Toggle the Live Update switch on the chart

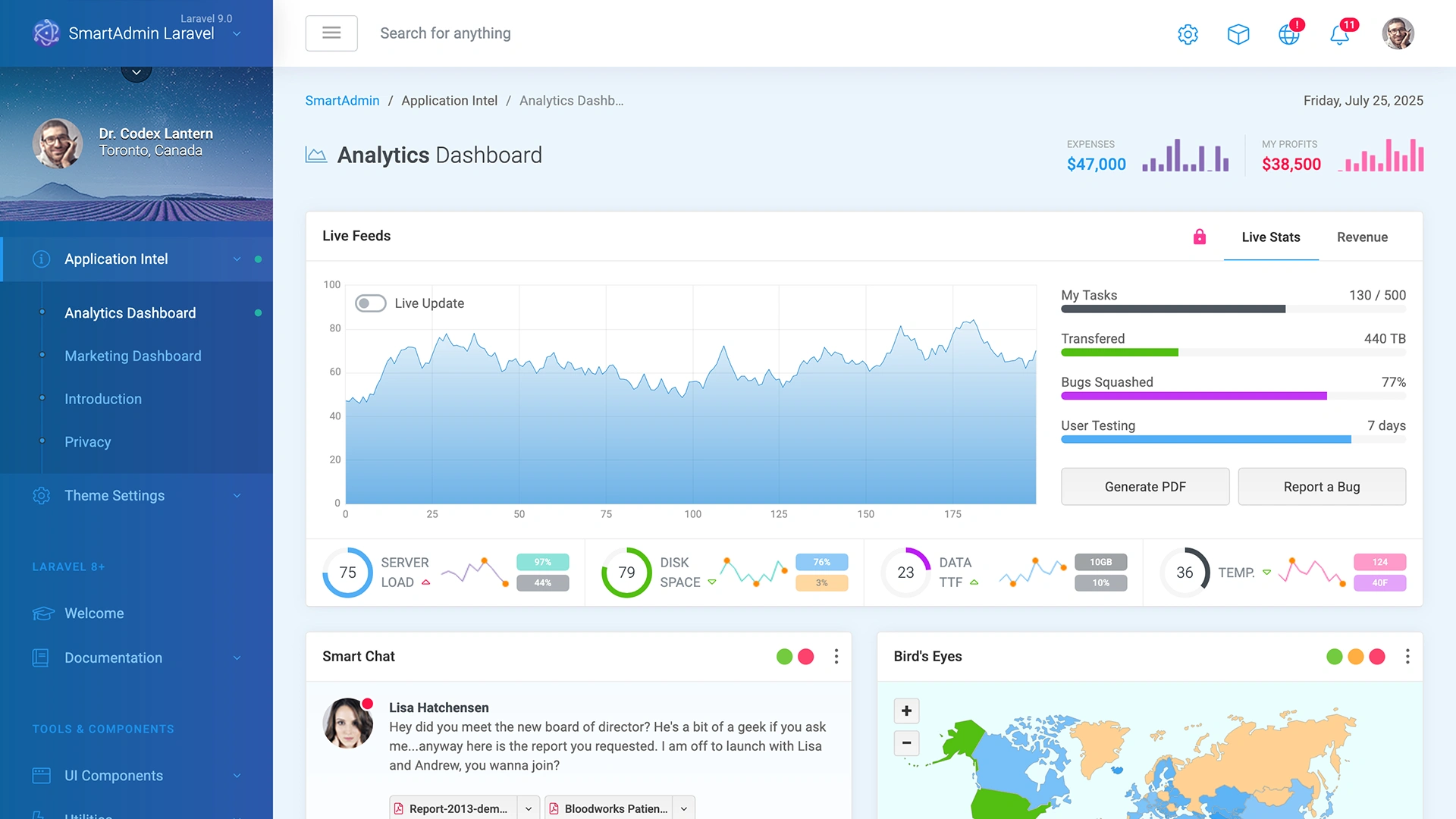(x=371, y=303)
